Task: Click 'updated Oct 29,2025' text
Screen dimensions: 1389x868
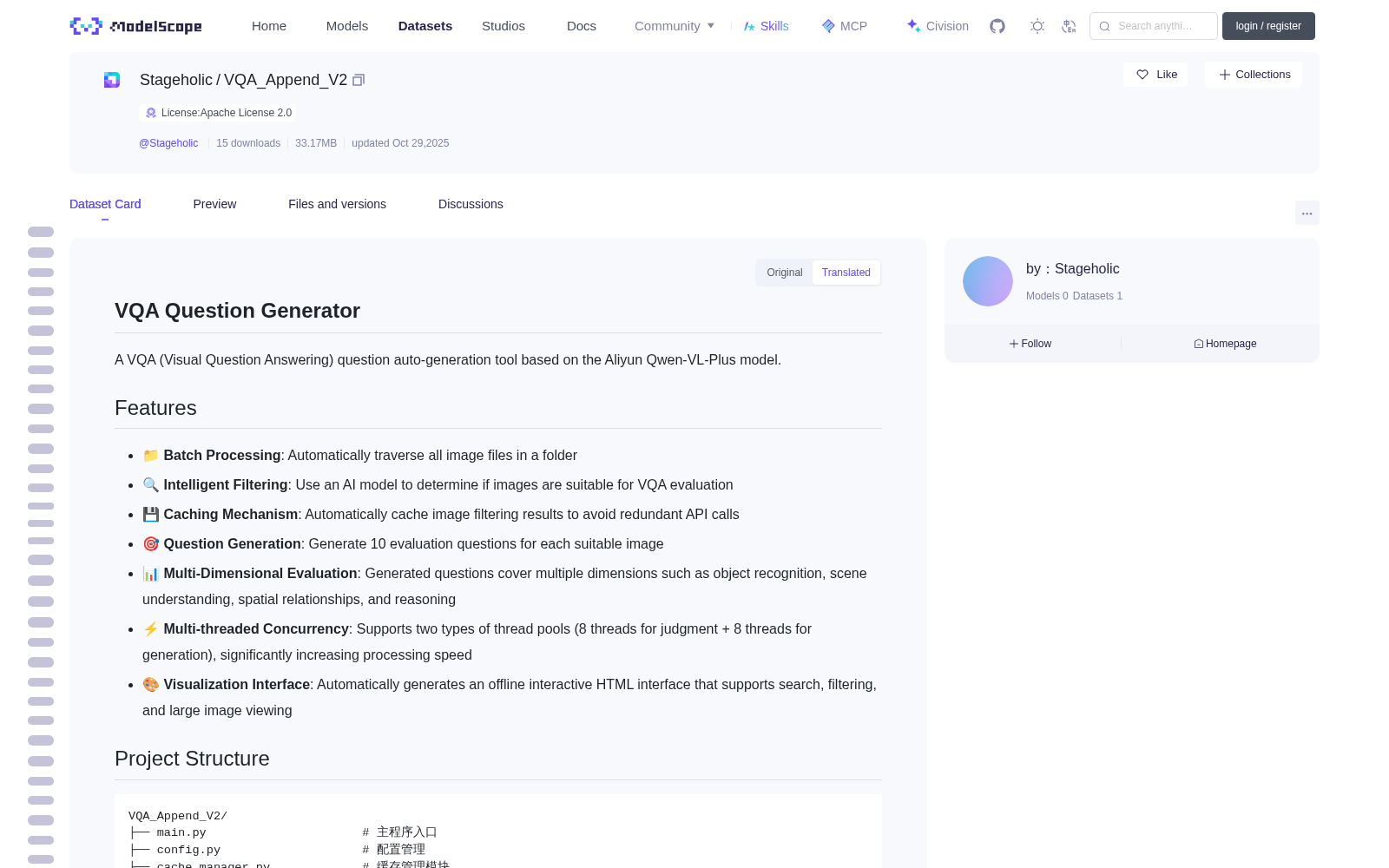Action: coord(400,143)
